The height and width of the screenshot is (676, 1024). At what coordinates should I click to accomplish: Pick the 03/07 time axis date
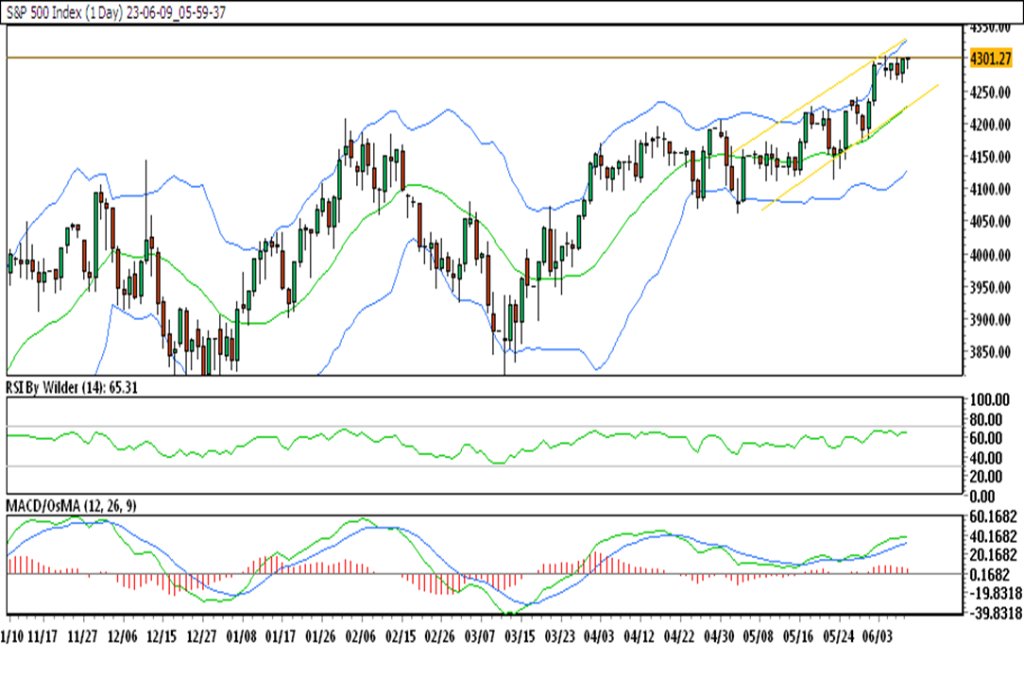point(480,637)
